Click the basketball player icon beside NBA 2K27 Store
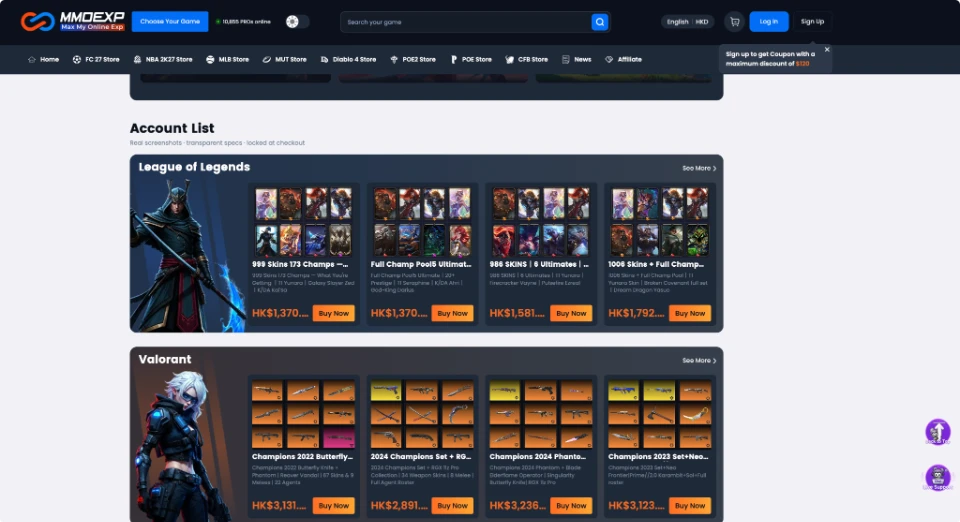Screen dimensions: 960x522 137,59
